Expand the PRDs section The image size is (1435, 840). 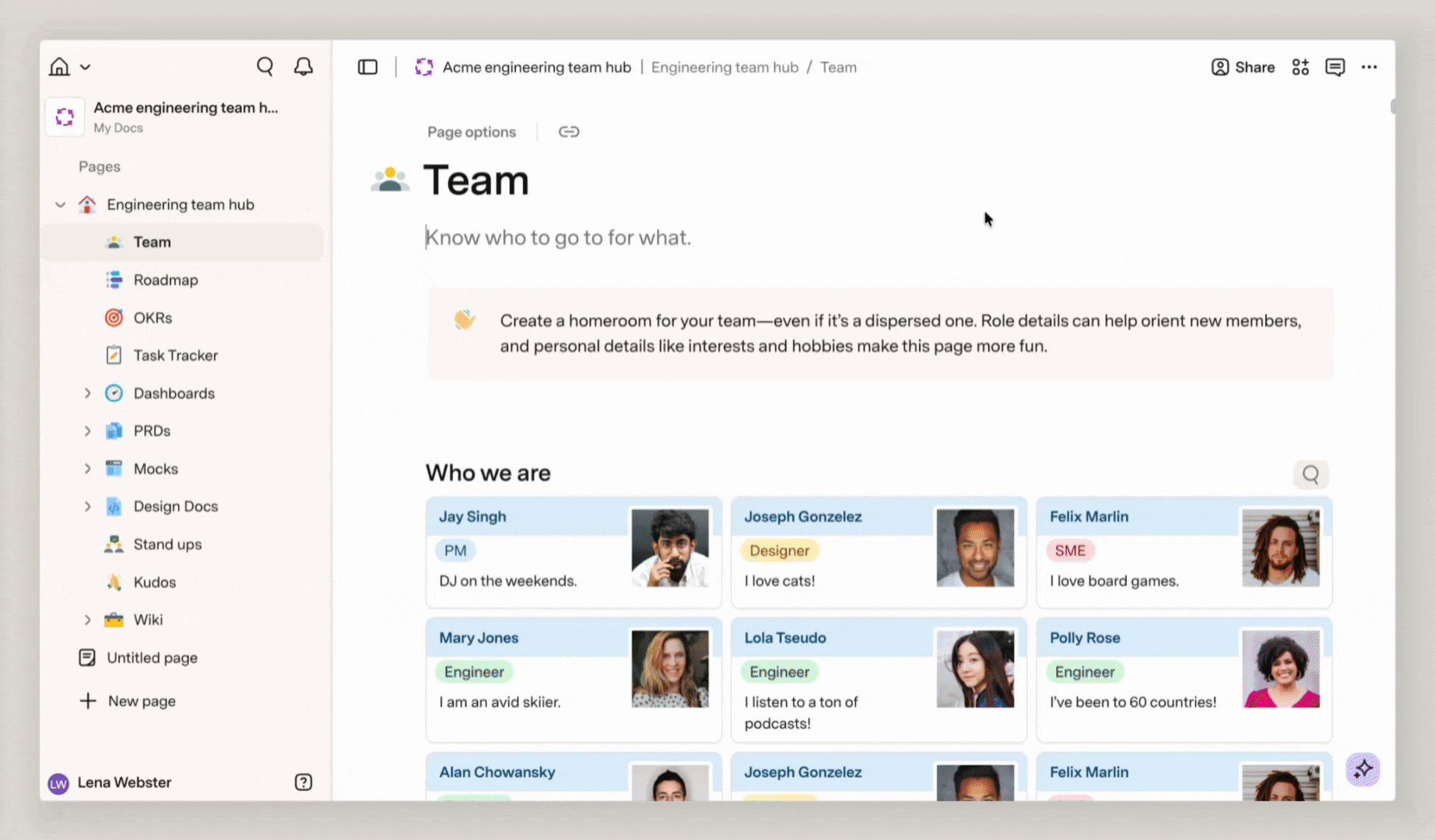click(87, 431)
